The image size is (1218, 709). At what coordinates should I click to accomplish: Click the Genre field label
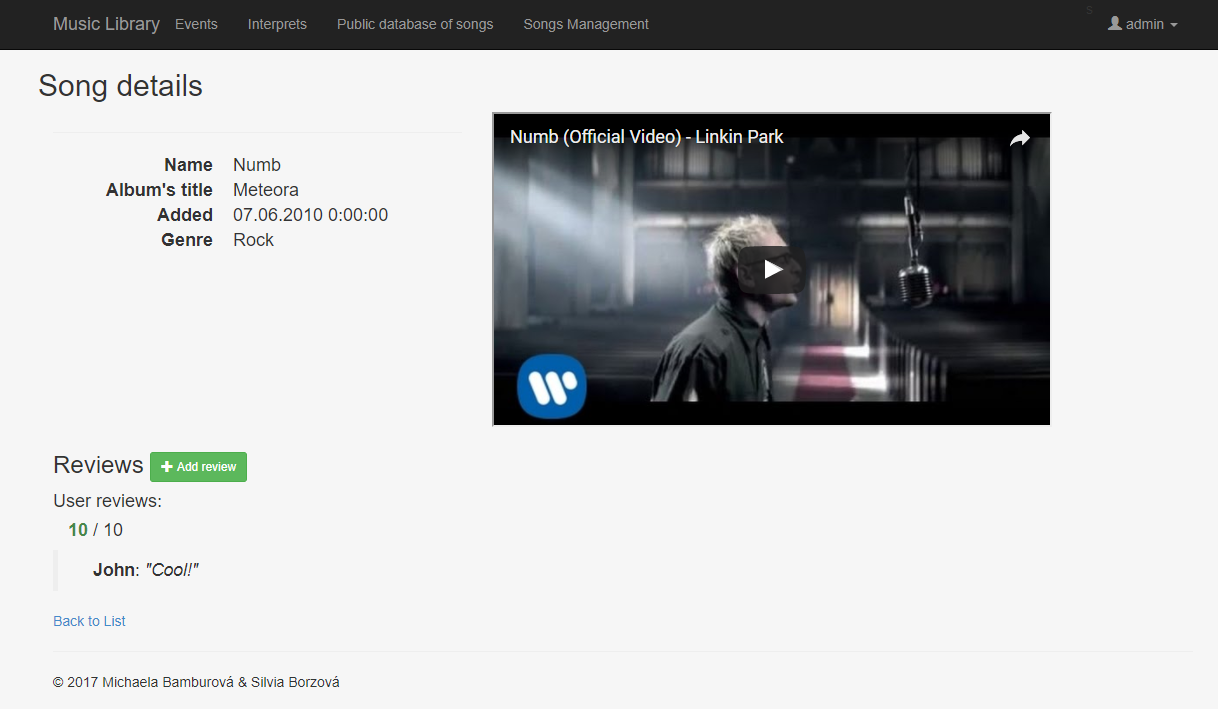187,240
